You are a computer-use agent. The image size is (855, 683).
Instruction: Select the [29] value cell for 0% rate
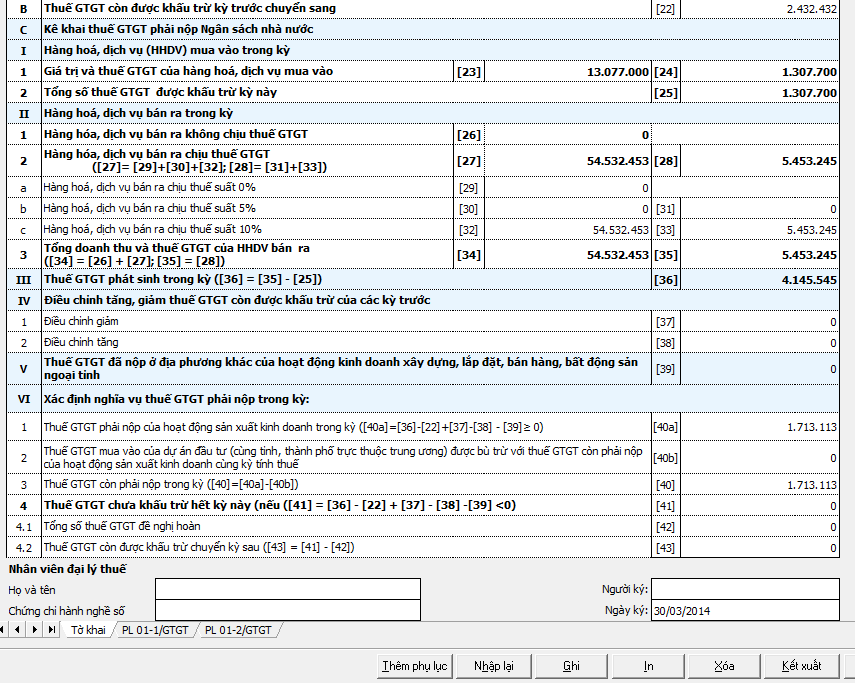point(568,188)
